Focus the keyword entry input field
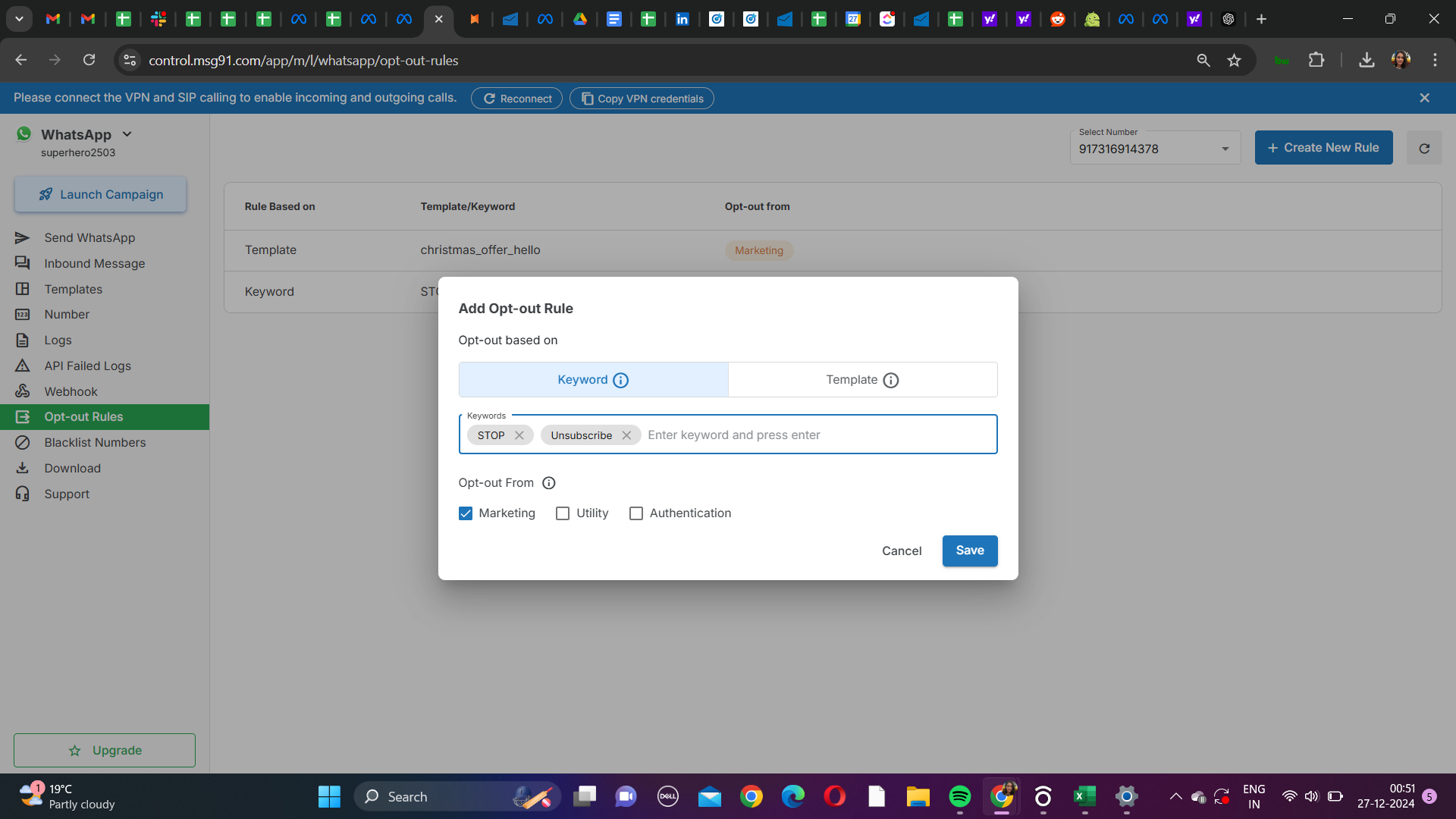1456x819 pixels. click(815, 435)
